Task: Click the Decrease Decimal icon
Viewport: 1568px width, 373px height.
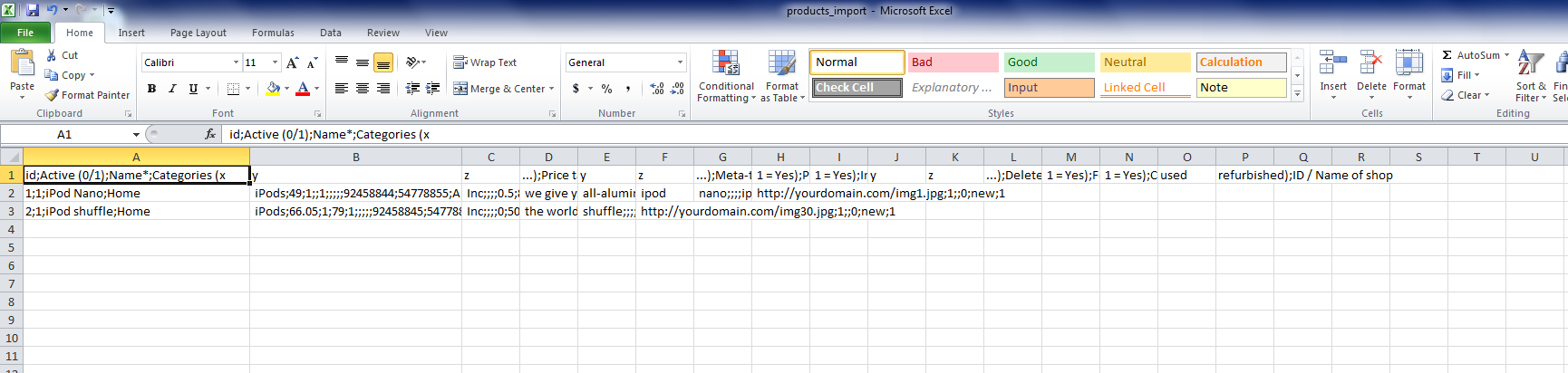Action: pos(677,89)
